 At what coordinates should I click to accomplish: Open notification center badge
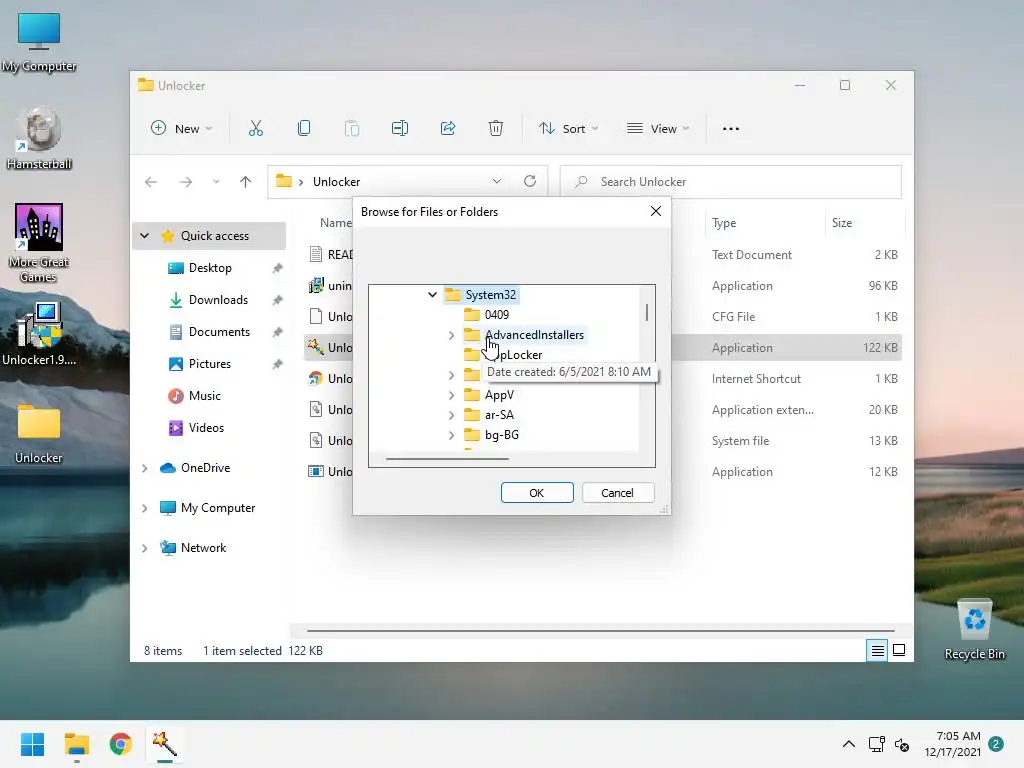click(996, 744)
